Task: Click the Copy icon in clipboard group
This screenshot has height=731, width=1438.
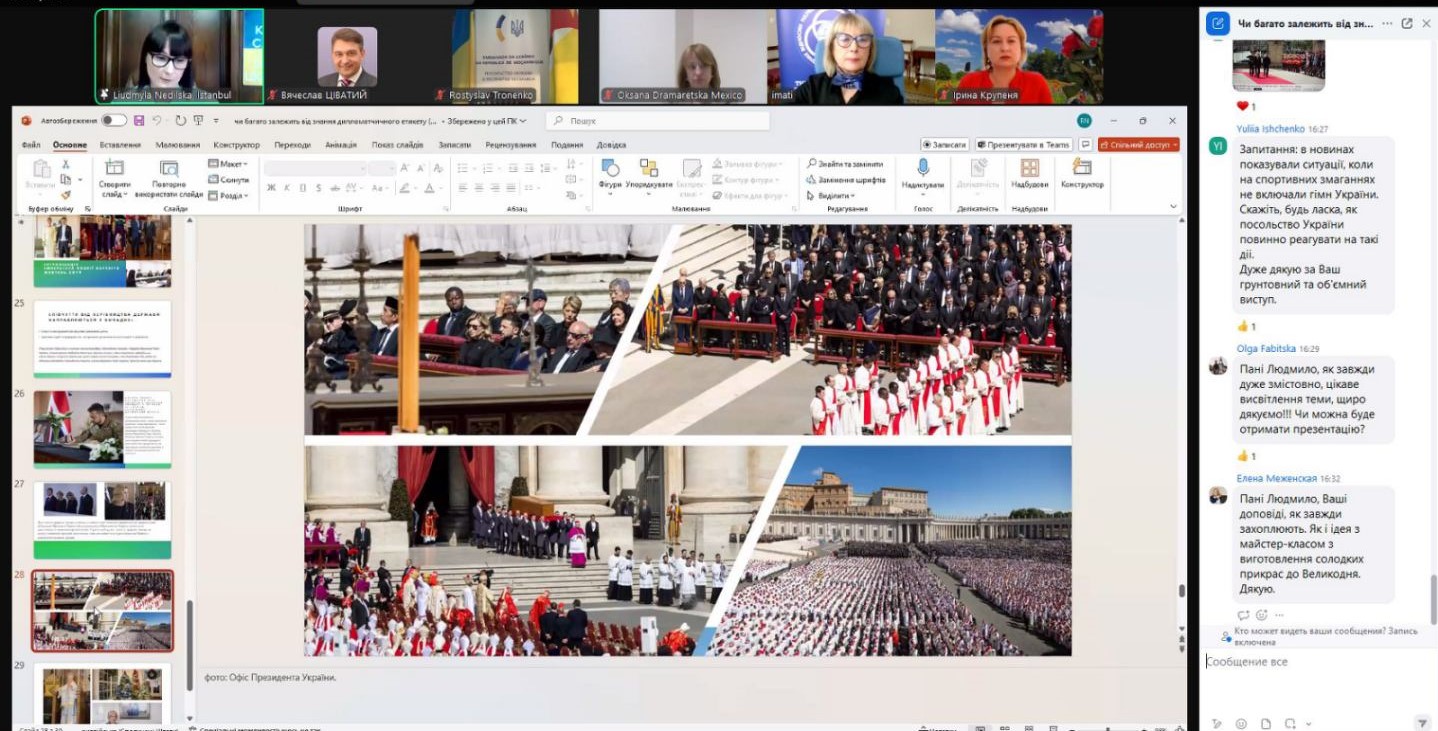Action: [x=66, y=180]
